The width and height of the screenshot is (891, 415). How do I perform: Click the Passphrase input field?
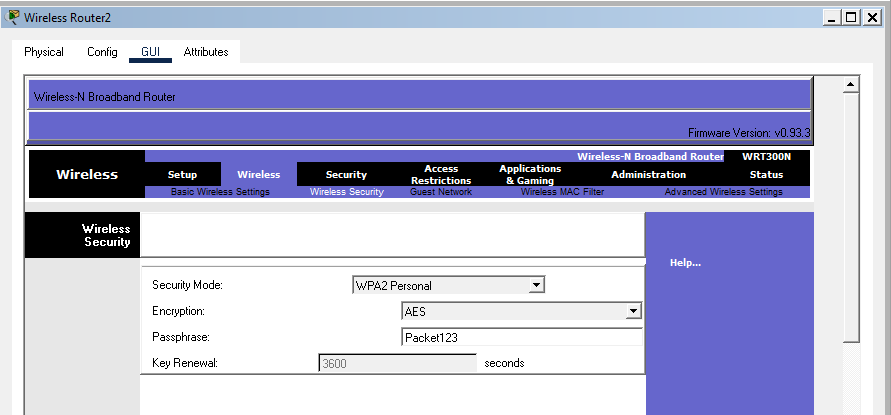[521, 338]
